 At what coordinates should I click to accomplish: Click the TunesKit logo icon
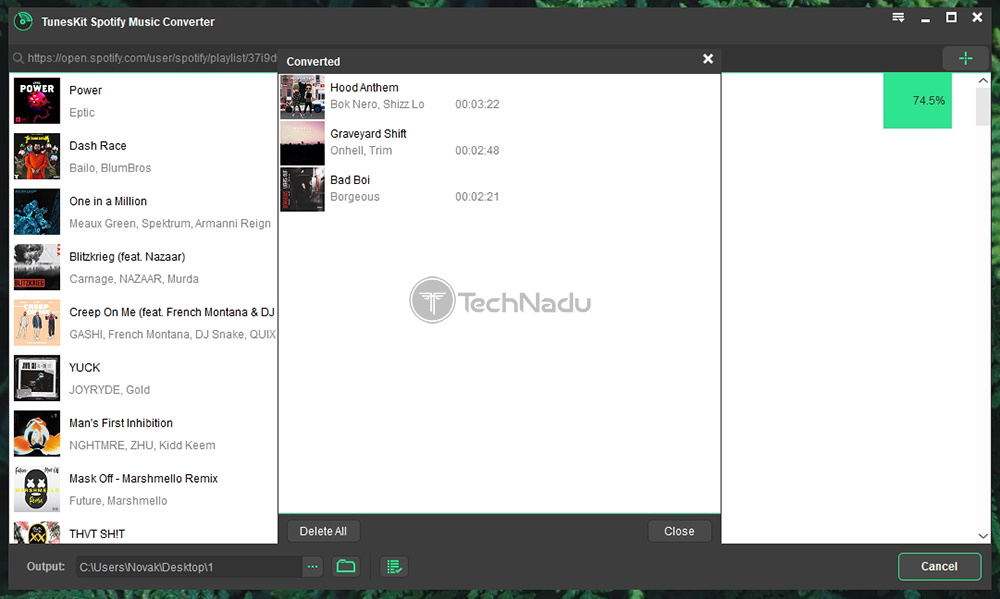pos(23,22)
